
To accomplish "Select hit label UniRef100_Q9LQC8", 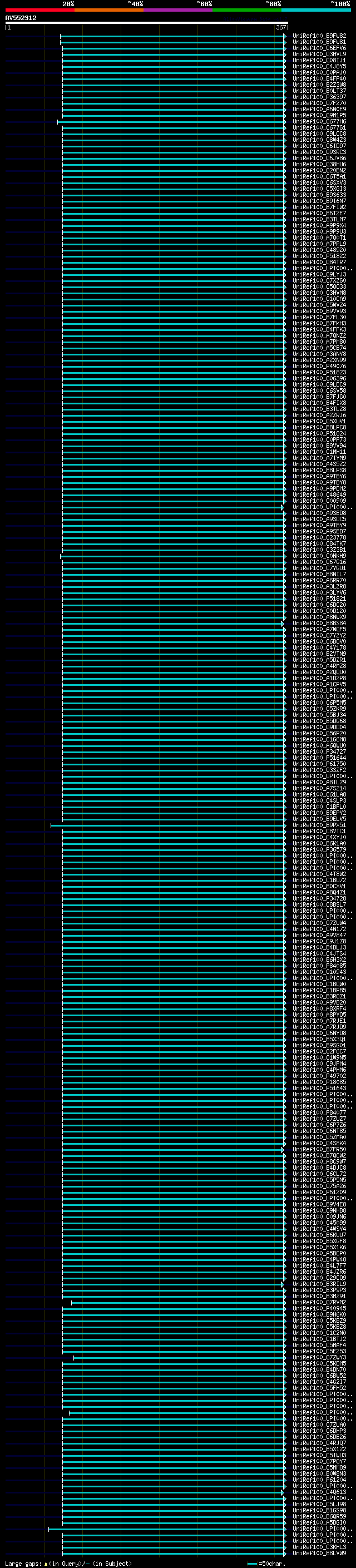I will point(319,134).
